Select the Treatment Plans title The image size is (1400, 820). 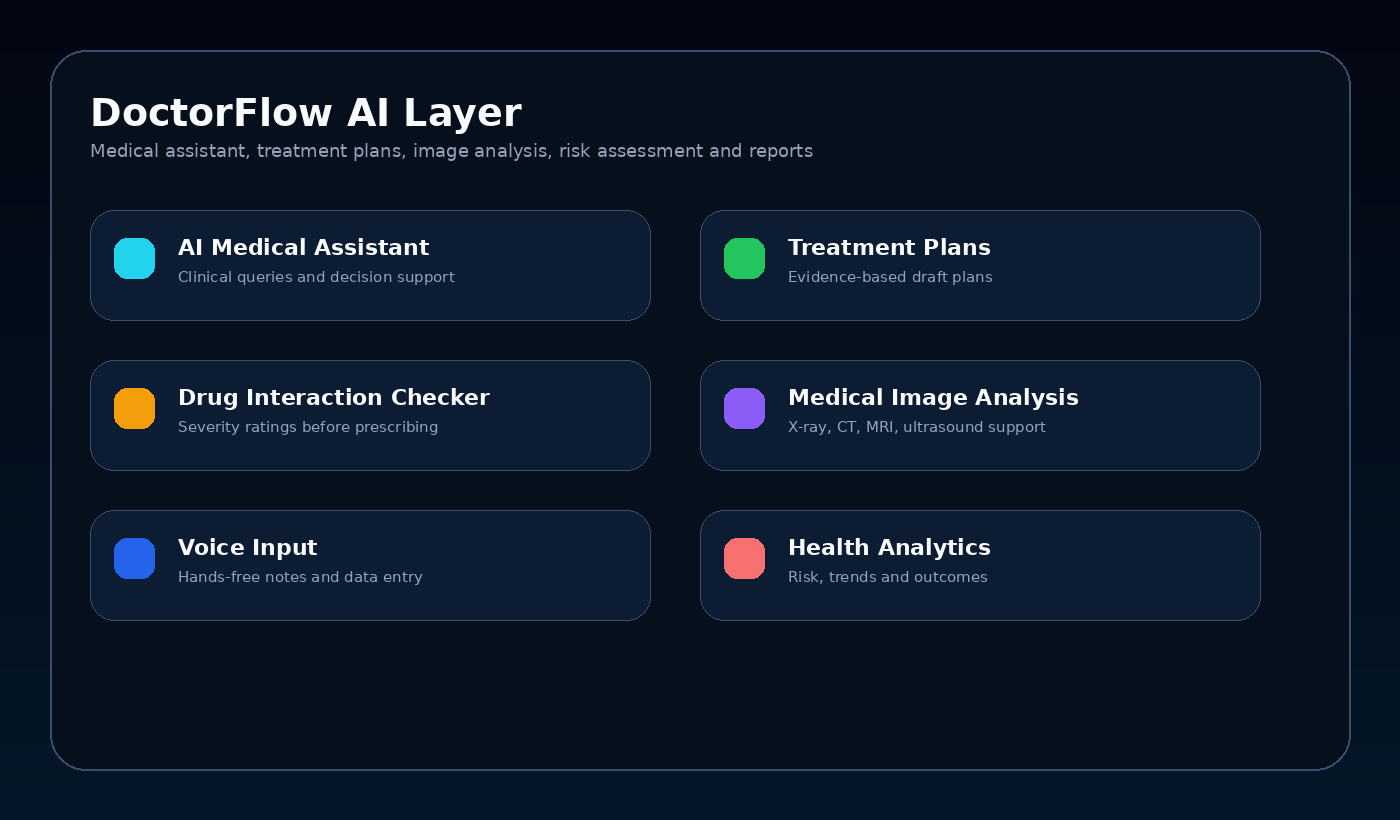coord(889,247)
